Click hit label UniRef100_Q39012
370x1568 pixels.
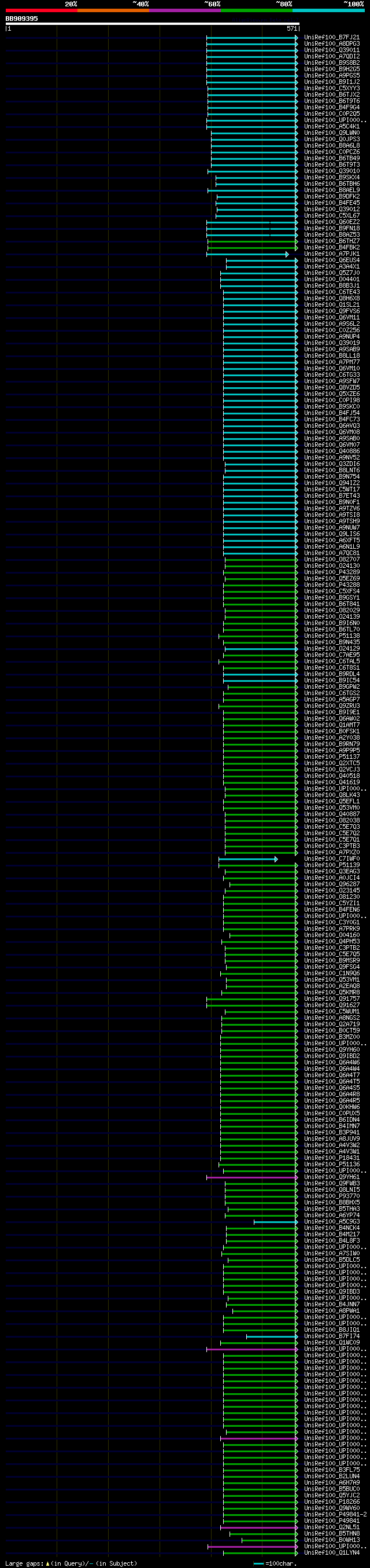[332, 210]
